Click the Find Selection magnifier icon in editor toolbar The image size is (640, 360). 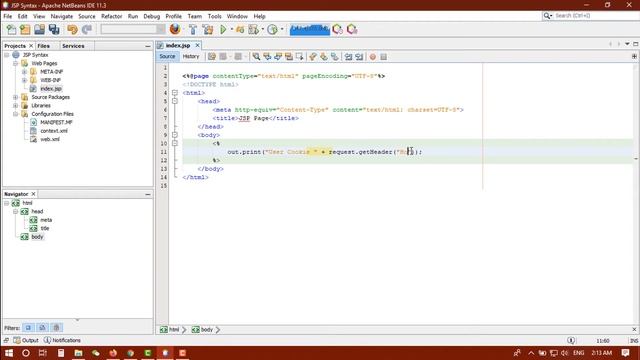click(x=256, y=57)
